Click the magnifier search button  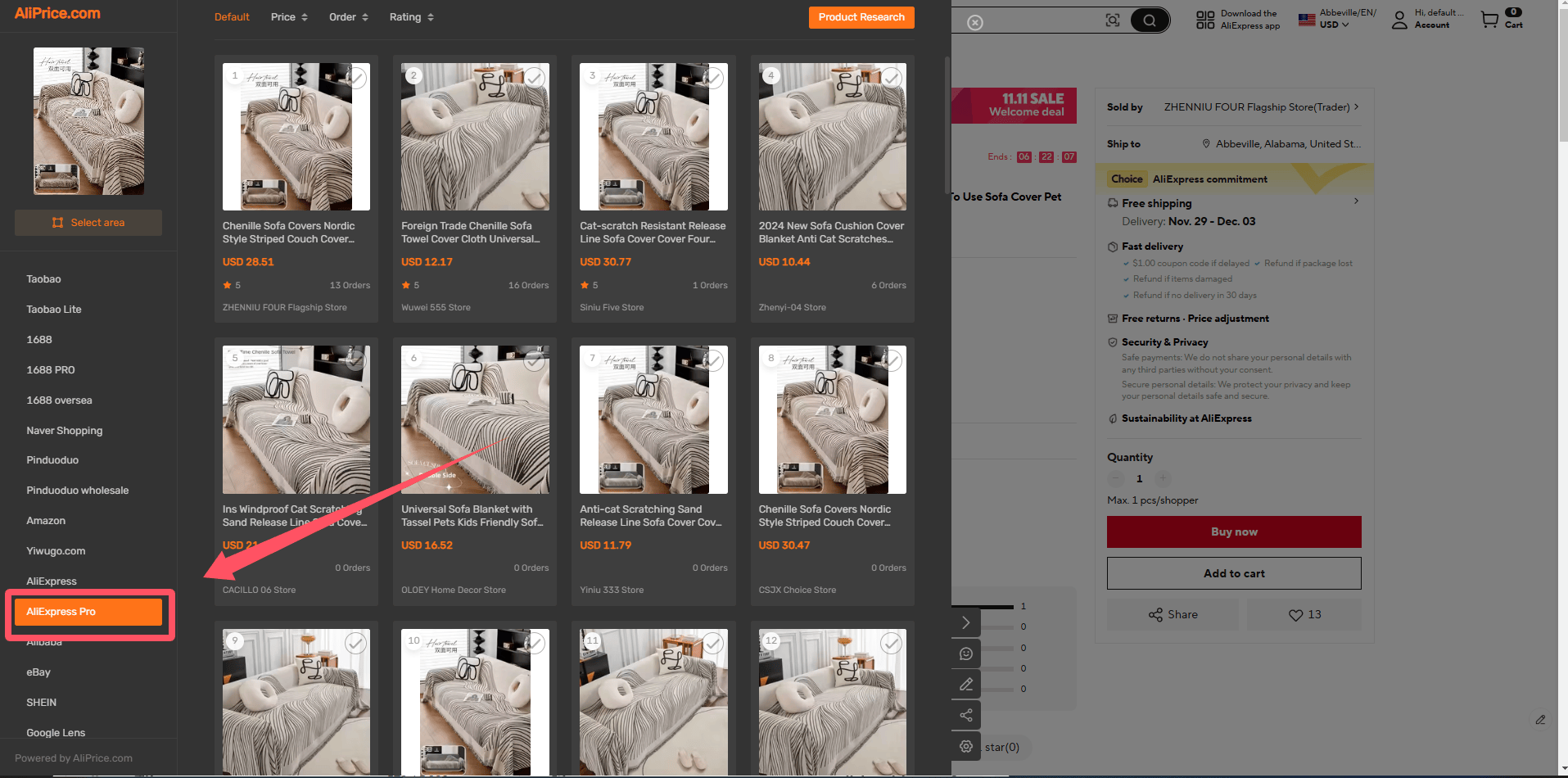(x=1150, y=20)
